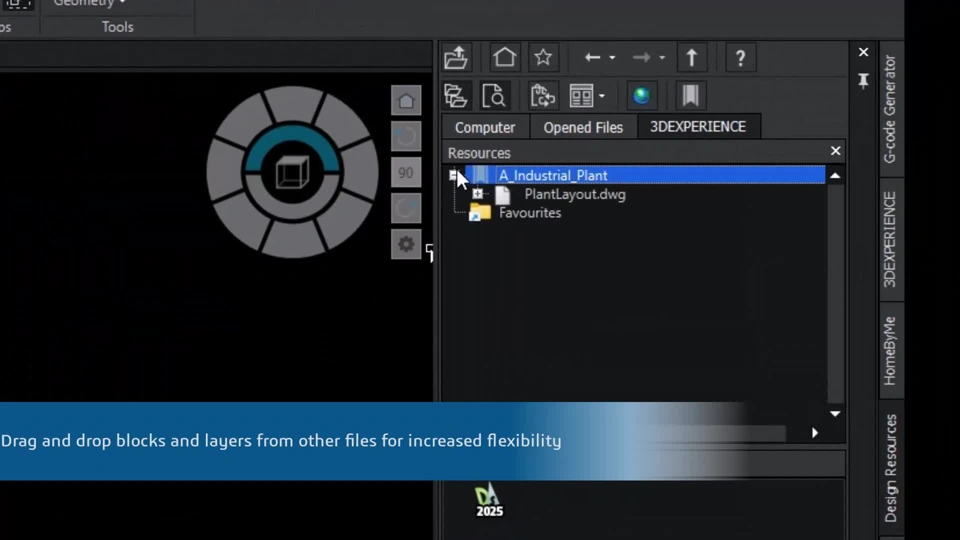Close the Resources pane
Screen dimensions: 960x540
tap(835, 151)
